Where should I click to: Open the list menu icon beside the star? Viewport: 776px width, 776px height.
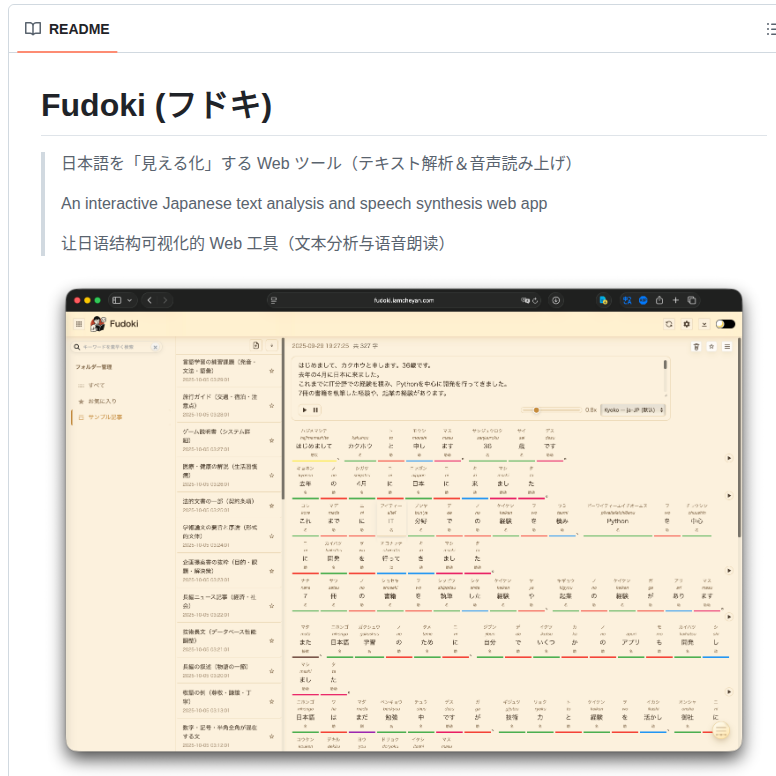click(x=727, y=346)
